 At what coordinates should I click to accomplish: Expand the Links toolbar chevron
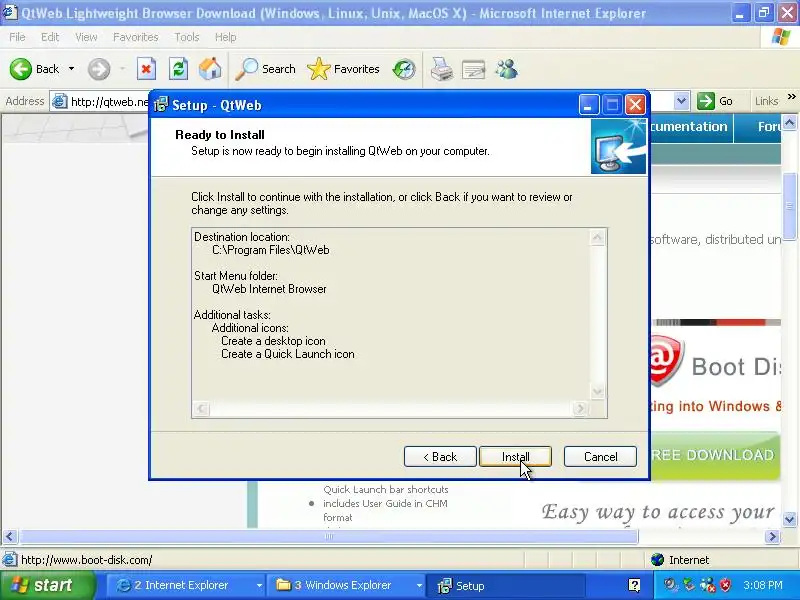[x=791, y=96]
